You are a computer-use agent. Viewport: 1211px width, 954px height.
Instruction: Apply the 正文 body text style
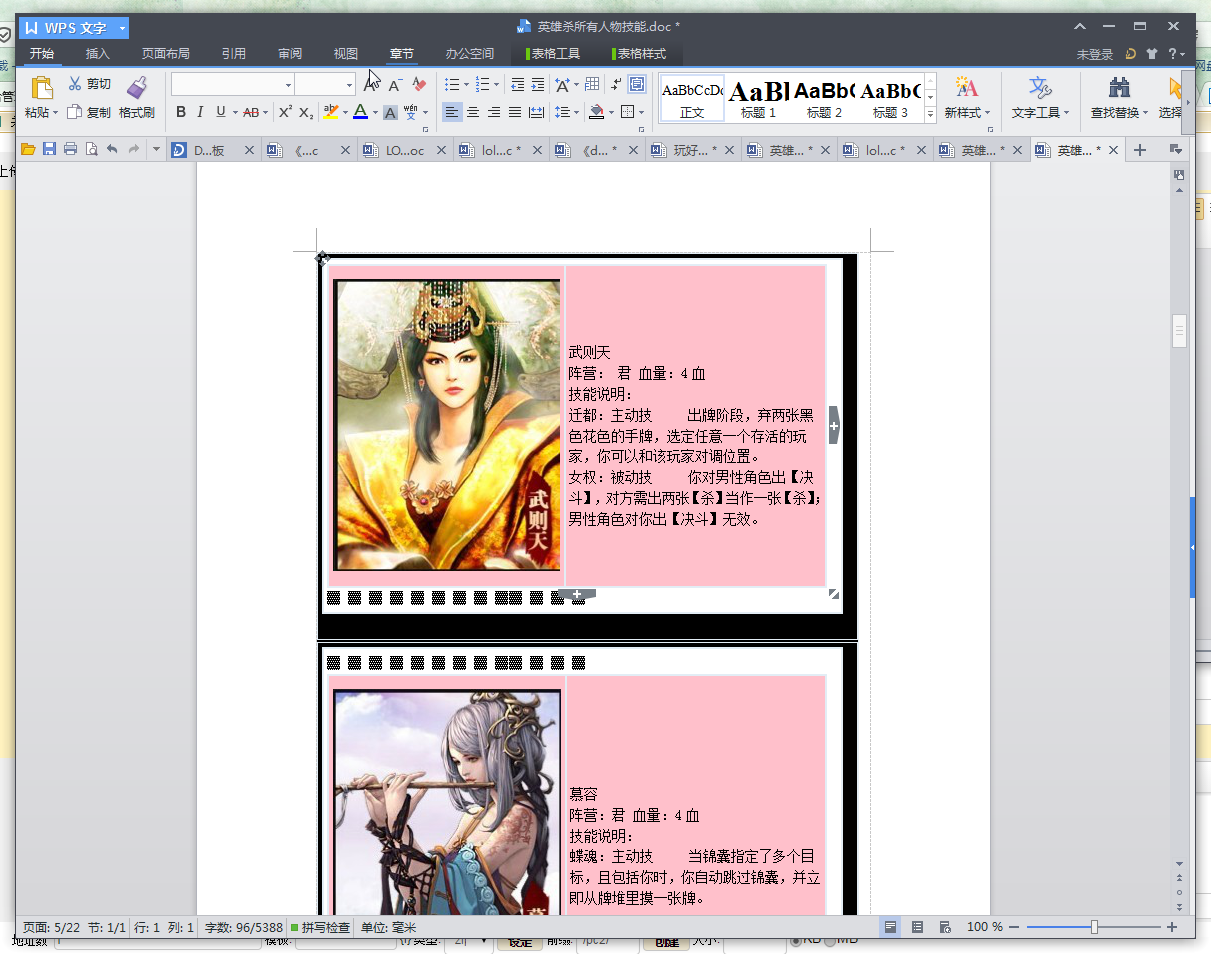coord(692,99)
